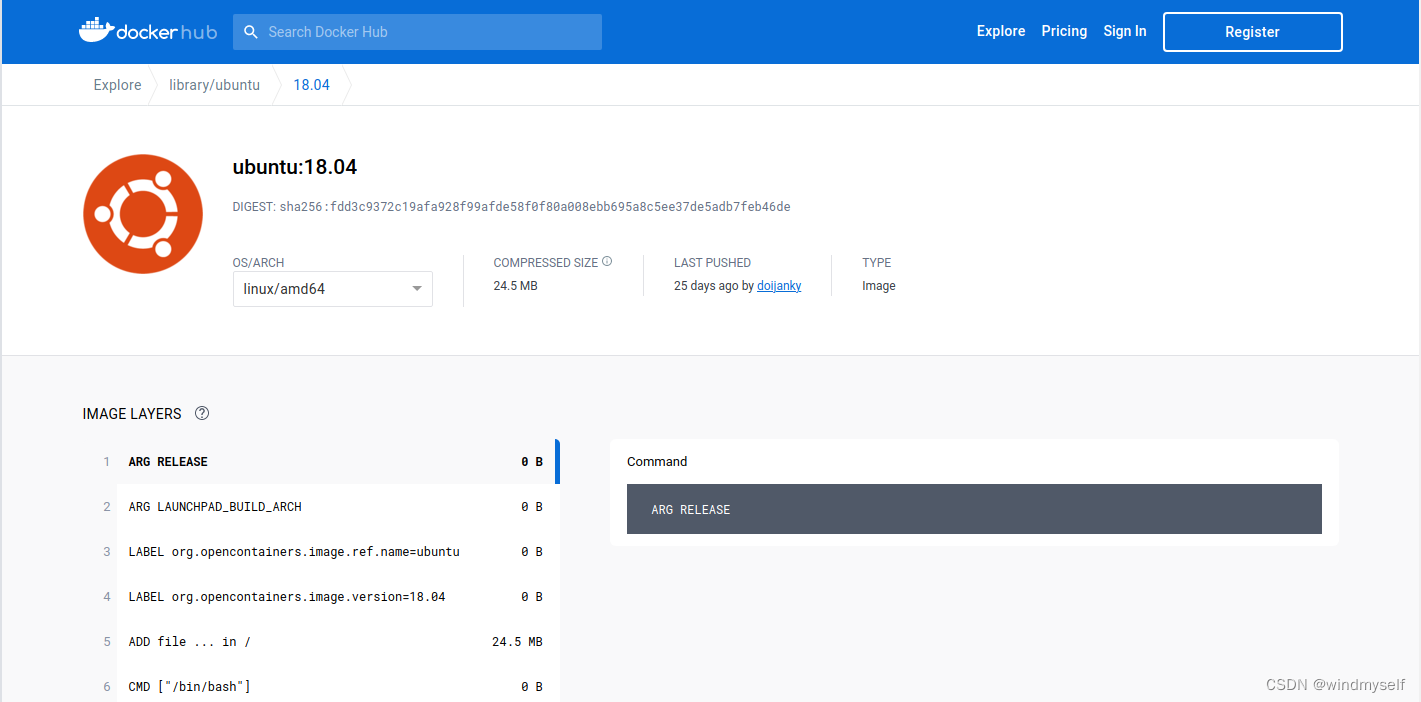The image size is (1421, 702).
Task: Click the ARG RELEASE command box
Action: click(974, 509)
